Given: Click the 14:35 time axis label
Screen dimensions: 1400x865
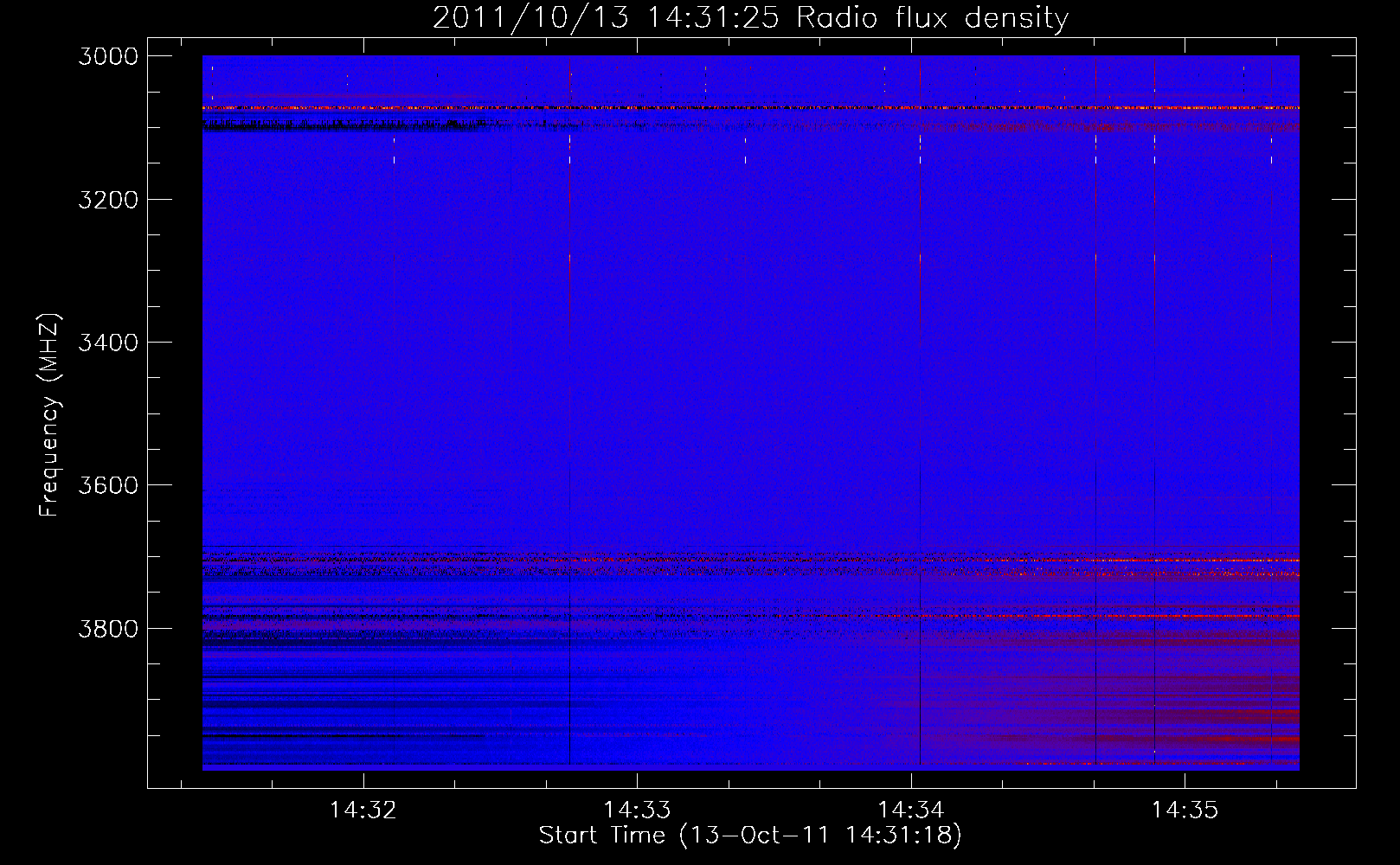Looking at the screenshot, I should [x=1185, y=811].
